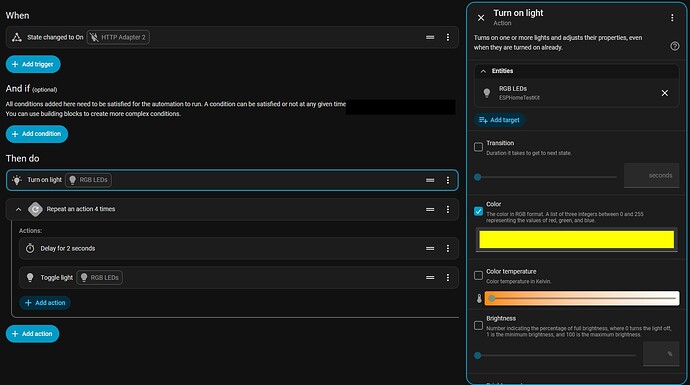The width and height of the screenshot is (690, 385).
Task: Click the bottom Add action button under Then do
Action: tap(32, 334)
